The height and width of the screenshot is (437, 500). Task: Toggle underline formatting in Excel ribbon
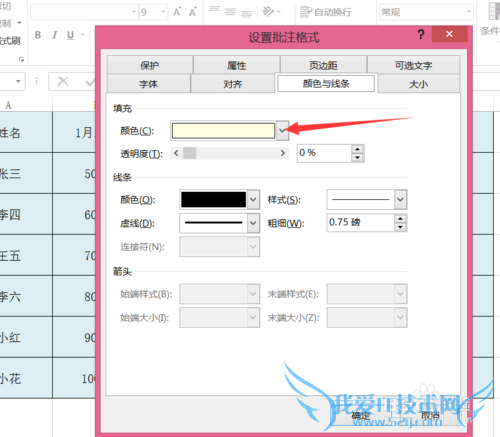[70, 35]
